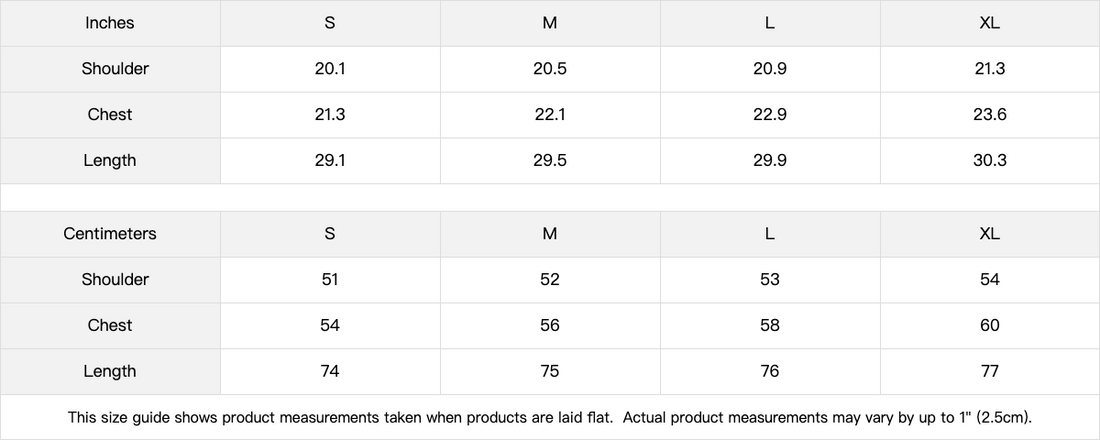Select the 76 length centimeter value
This screenshot has width=1100, height=440.
tap(770, 372)
